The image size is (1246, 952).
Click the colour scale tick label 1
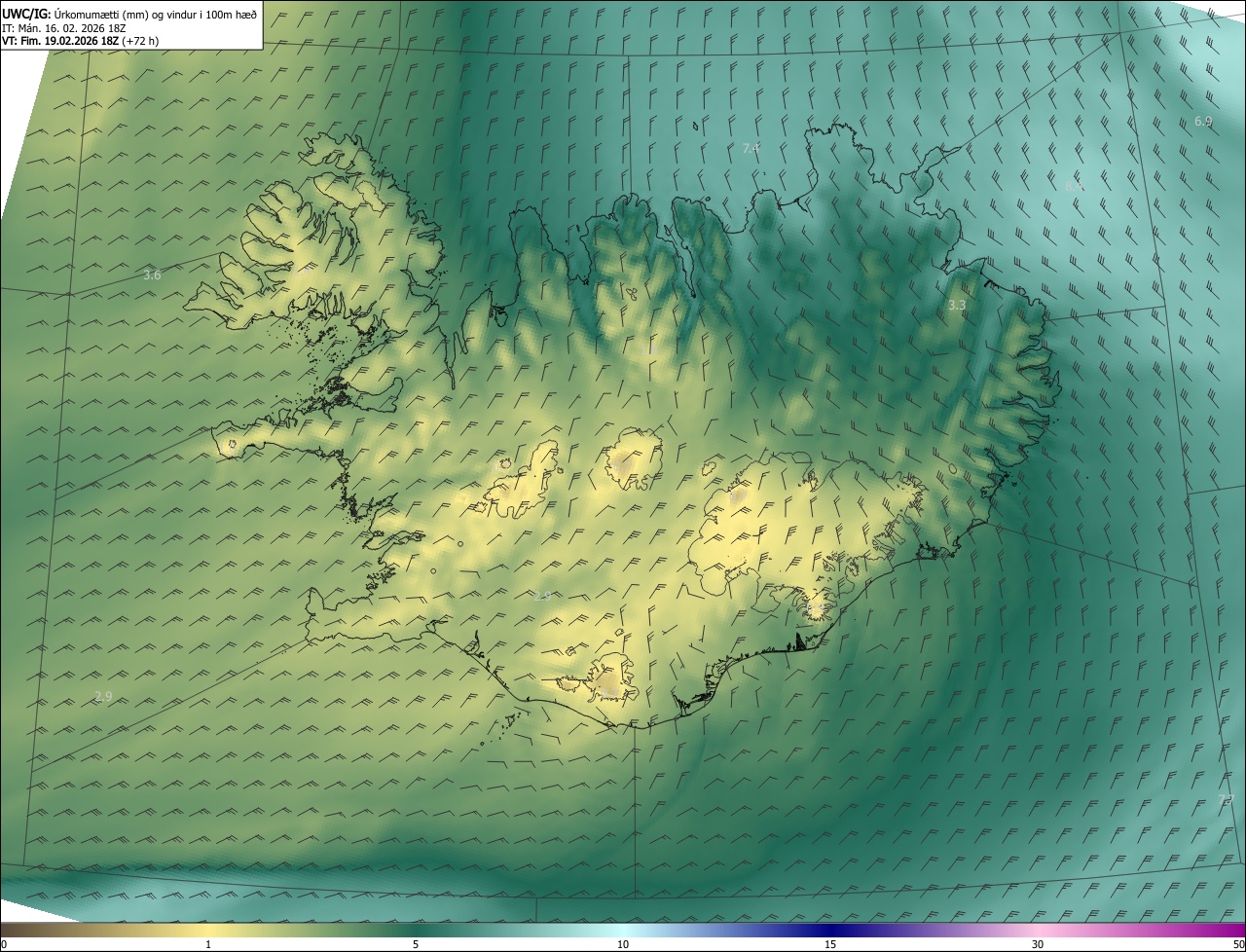pos(208,944)
